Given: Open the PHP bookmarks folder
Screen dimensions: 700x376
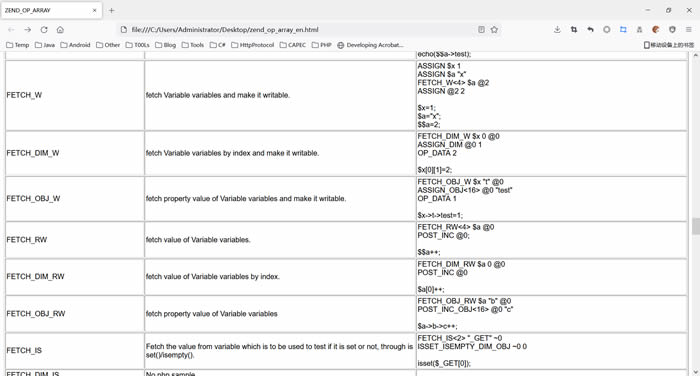Looking at the screenshot, I should 321,45.
